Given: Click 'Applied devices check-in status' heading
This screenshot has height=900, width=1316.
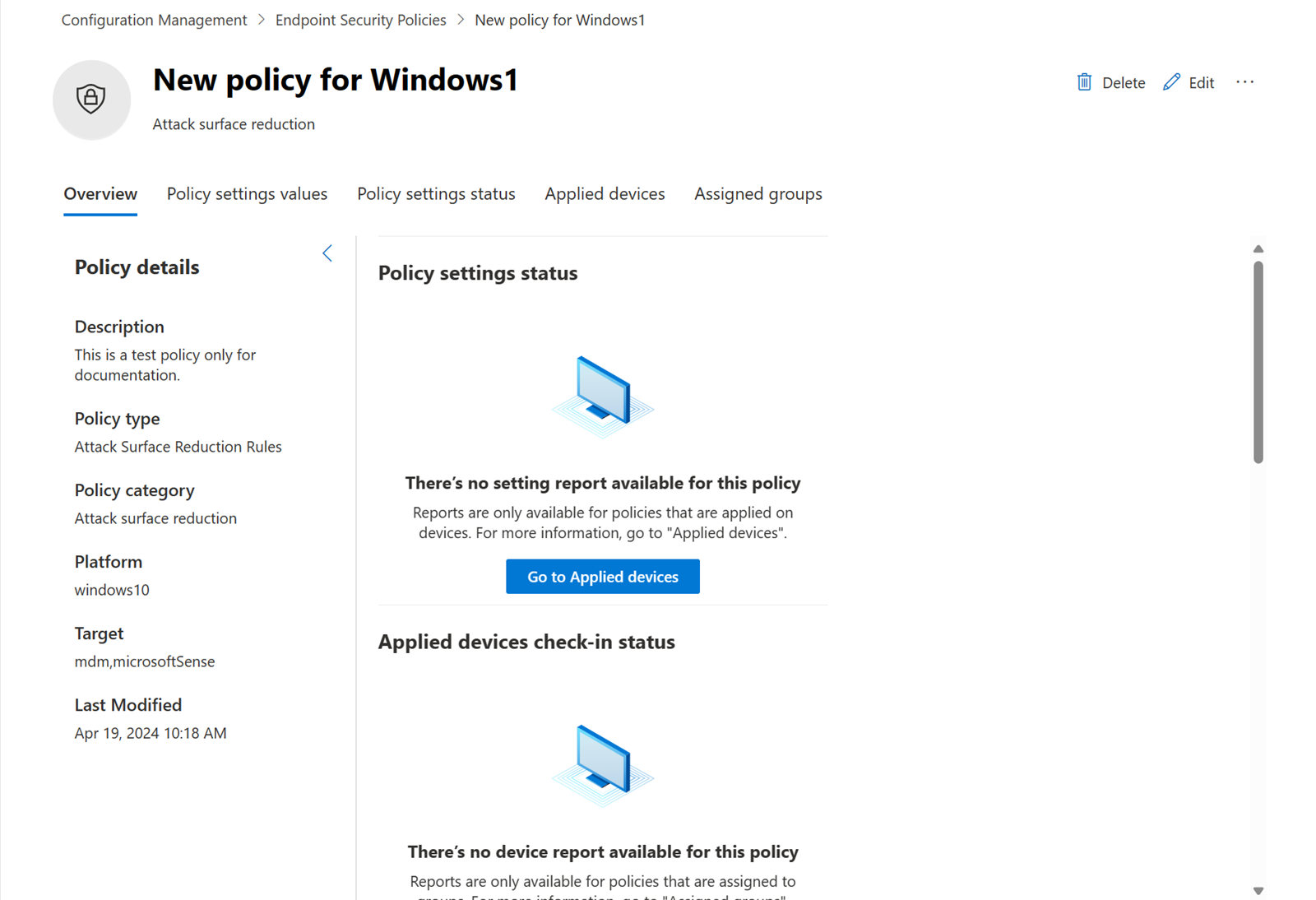Looking at the screenshot, I should pyautogui.click(x=526, y=642).
